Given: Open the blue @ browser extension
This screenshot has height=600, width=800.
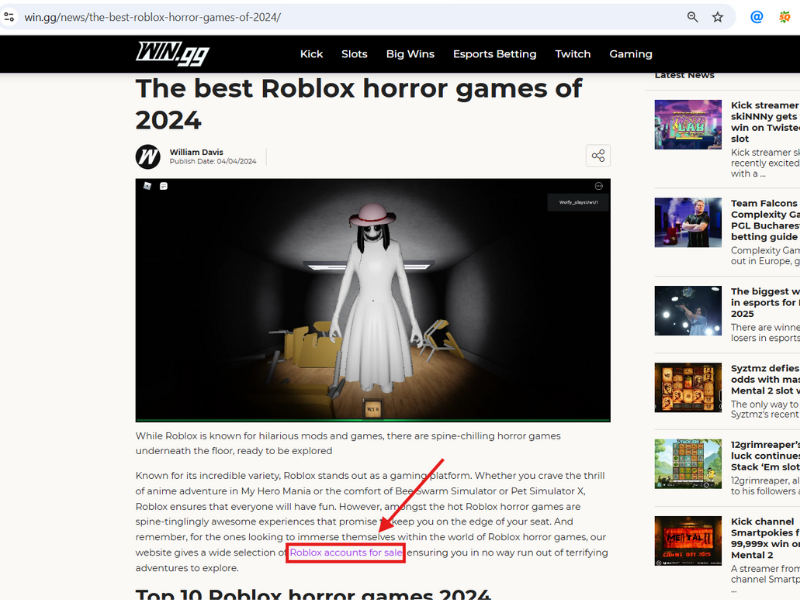Looking at the screenshot, I should [x=757, y=17].
